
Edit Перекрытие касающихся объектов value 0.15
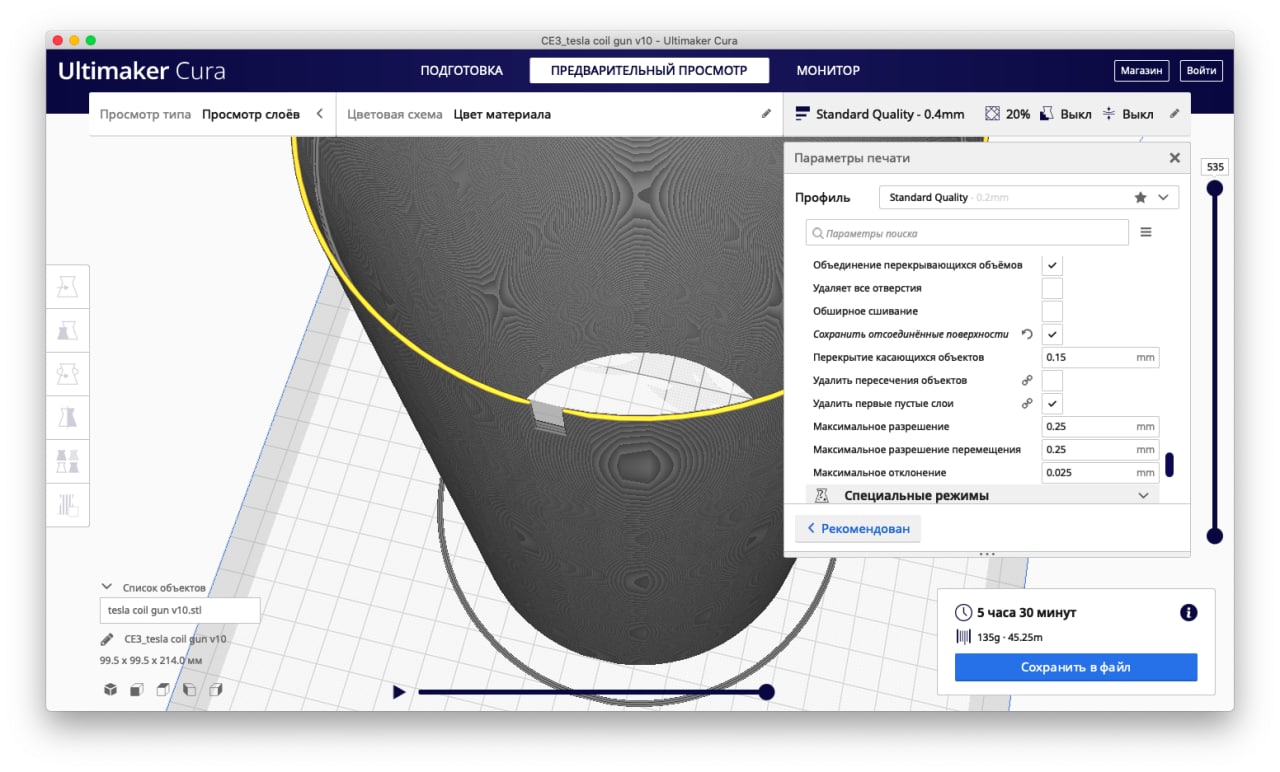point(1100,357)
